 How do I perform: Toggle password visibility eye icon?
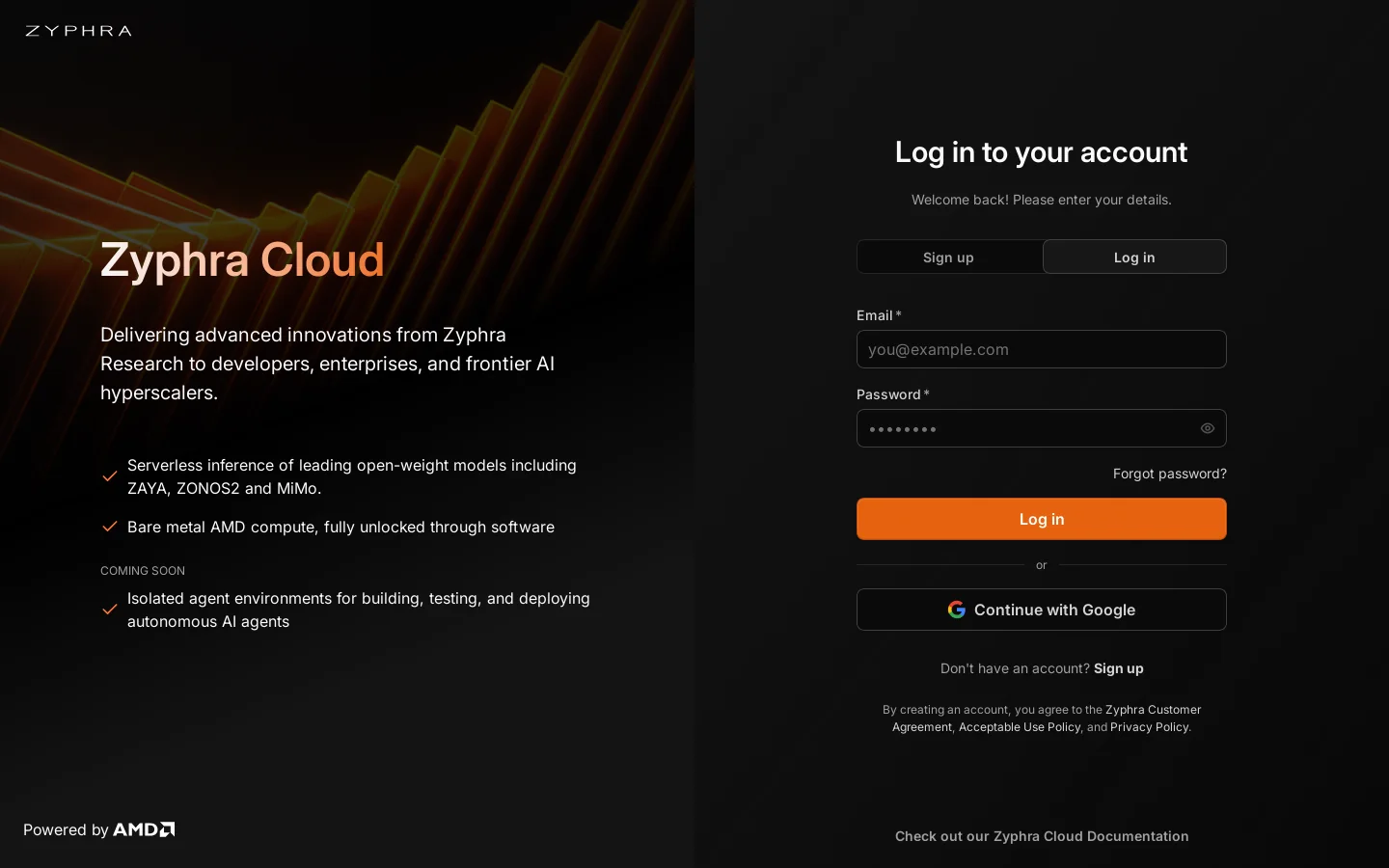coord(1208,428)
